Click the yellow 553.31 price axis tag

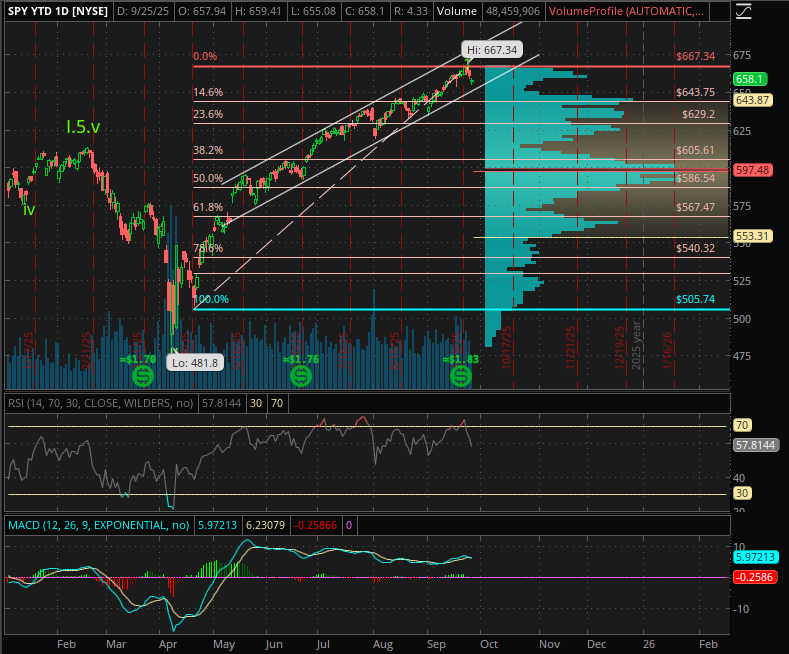[750, 237]
